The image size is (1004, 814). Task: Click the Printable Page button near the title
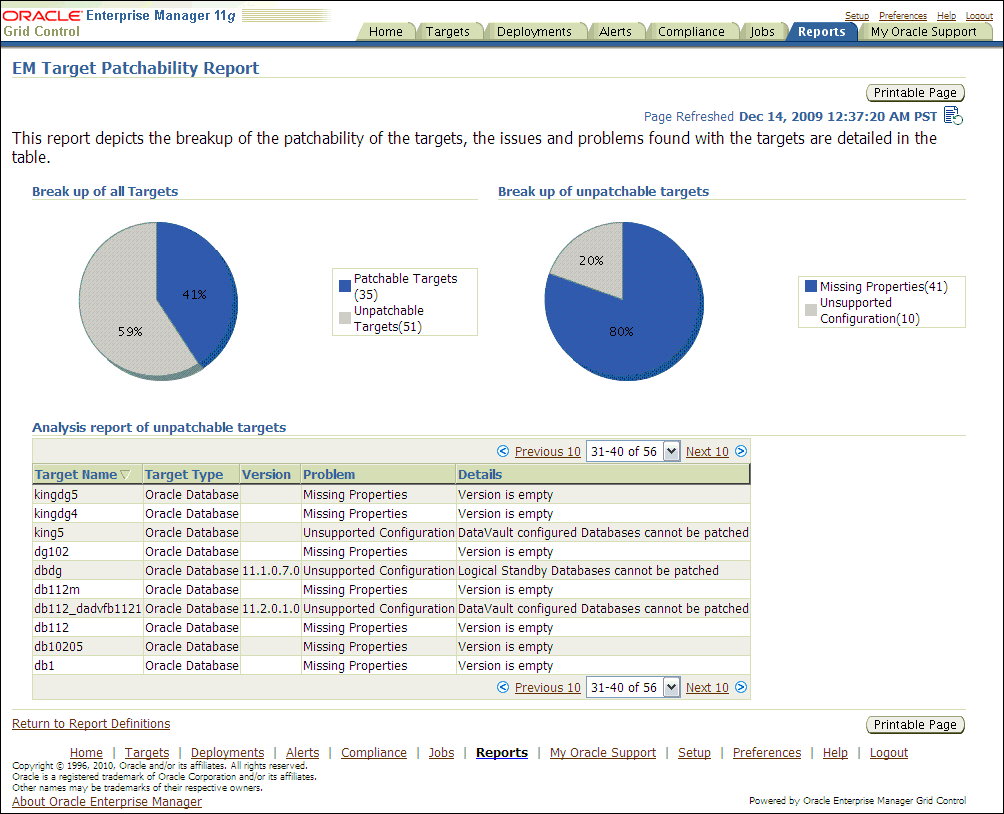[x=915, y=93]
